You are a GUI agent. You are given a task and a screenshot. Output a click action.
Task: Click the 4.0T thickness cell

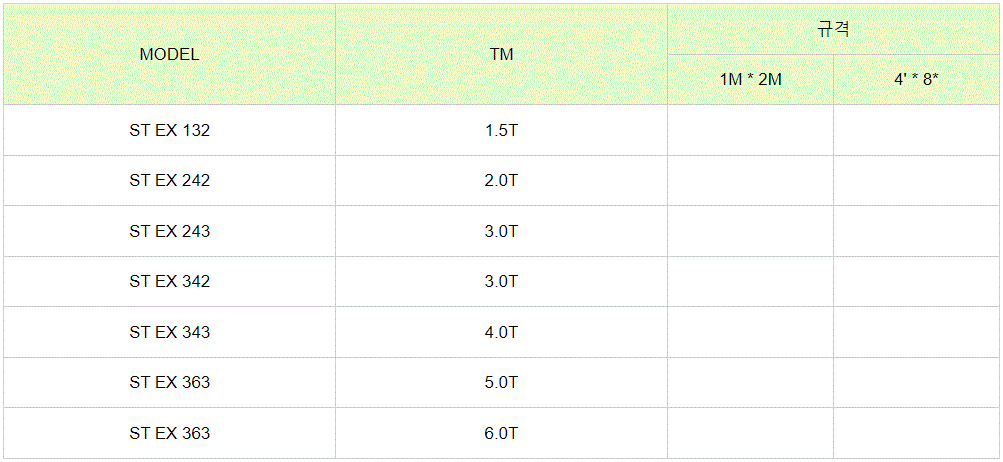(x=502, y=332)
